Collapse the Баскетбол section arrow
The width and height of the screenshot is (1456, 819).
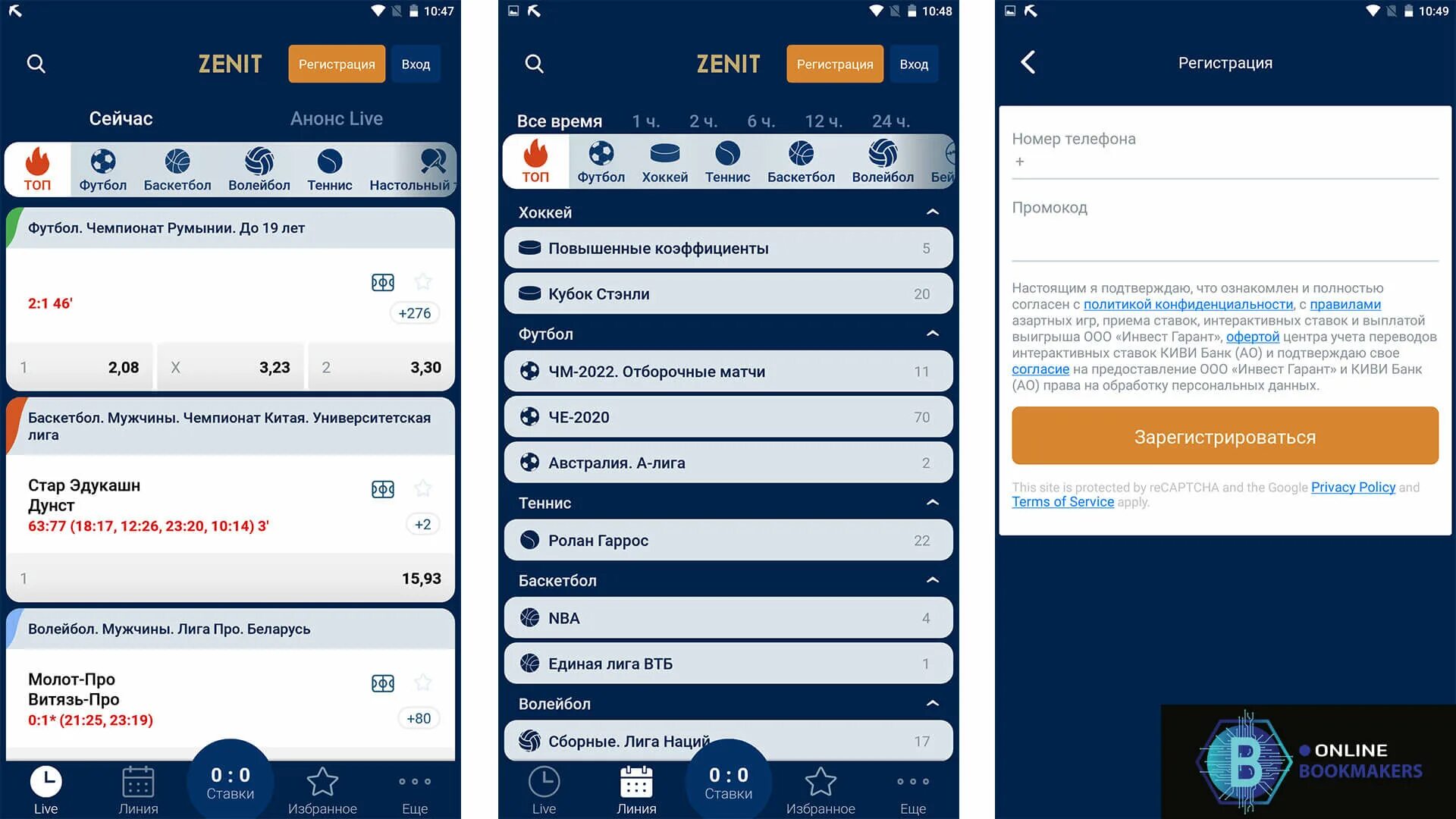tap(930, 580)
